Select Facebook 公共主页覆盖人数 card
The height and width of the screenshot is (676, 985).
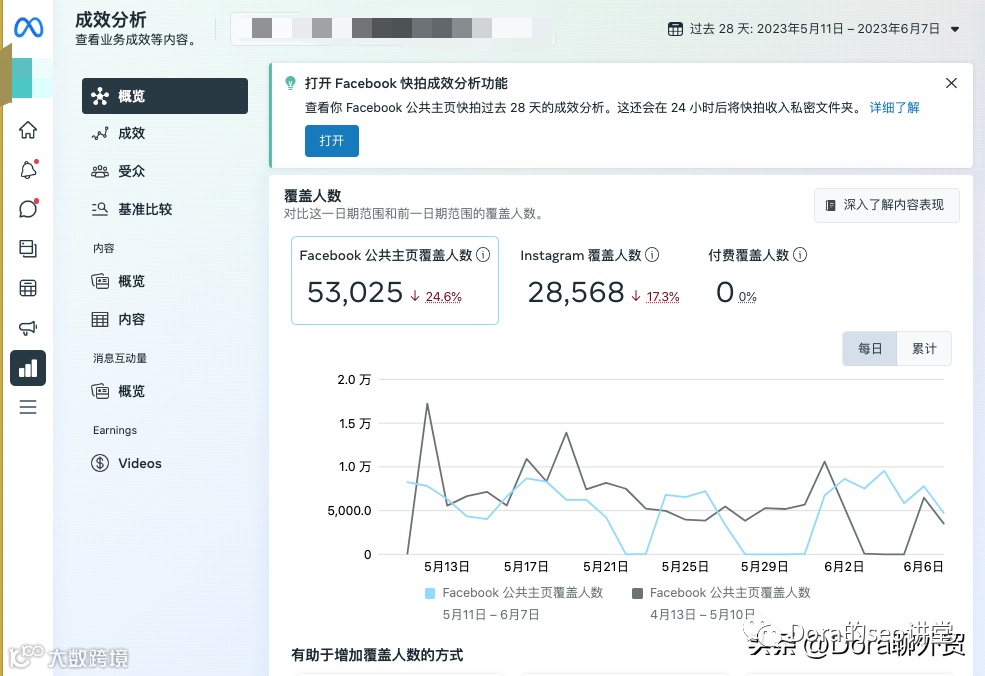pyautogui.click(x=395, y=280)
